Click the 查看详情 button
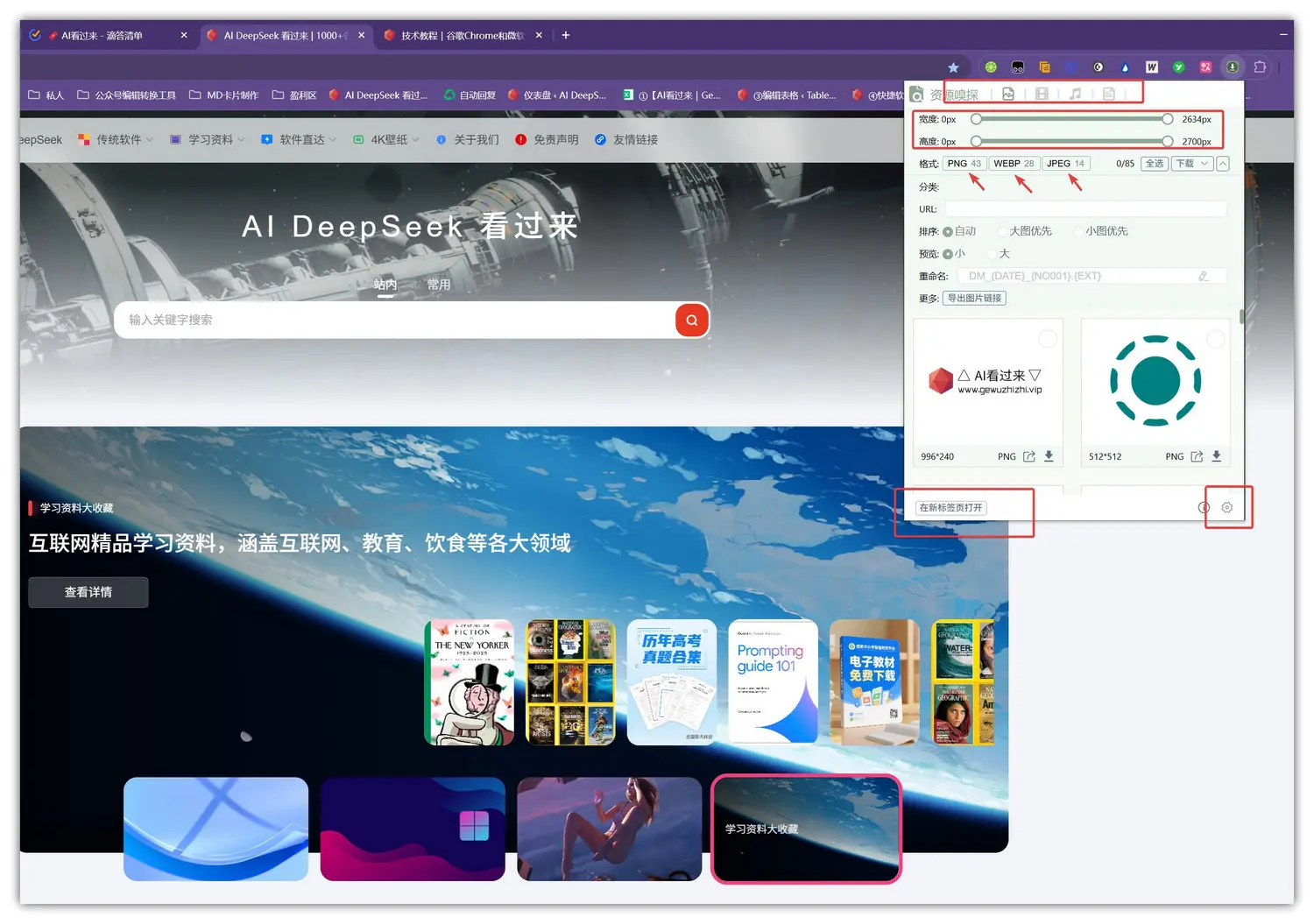 pyautogui.click(x=88, y=592)
